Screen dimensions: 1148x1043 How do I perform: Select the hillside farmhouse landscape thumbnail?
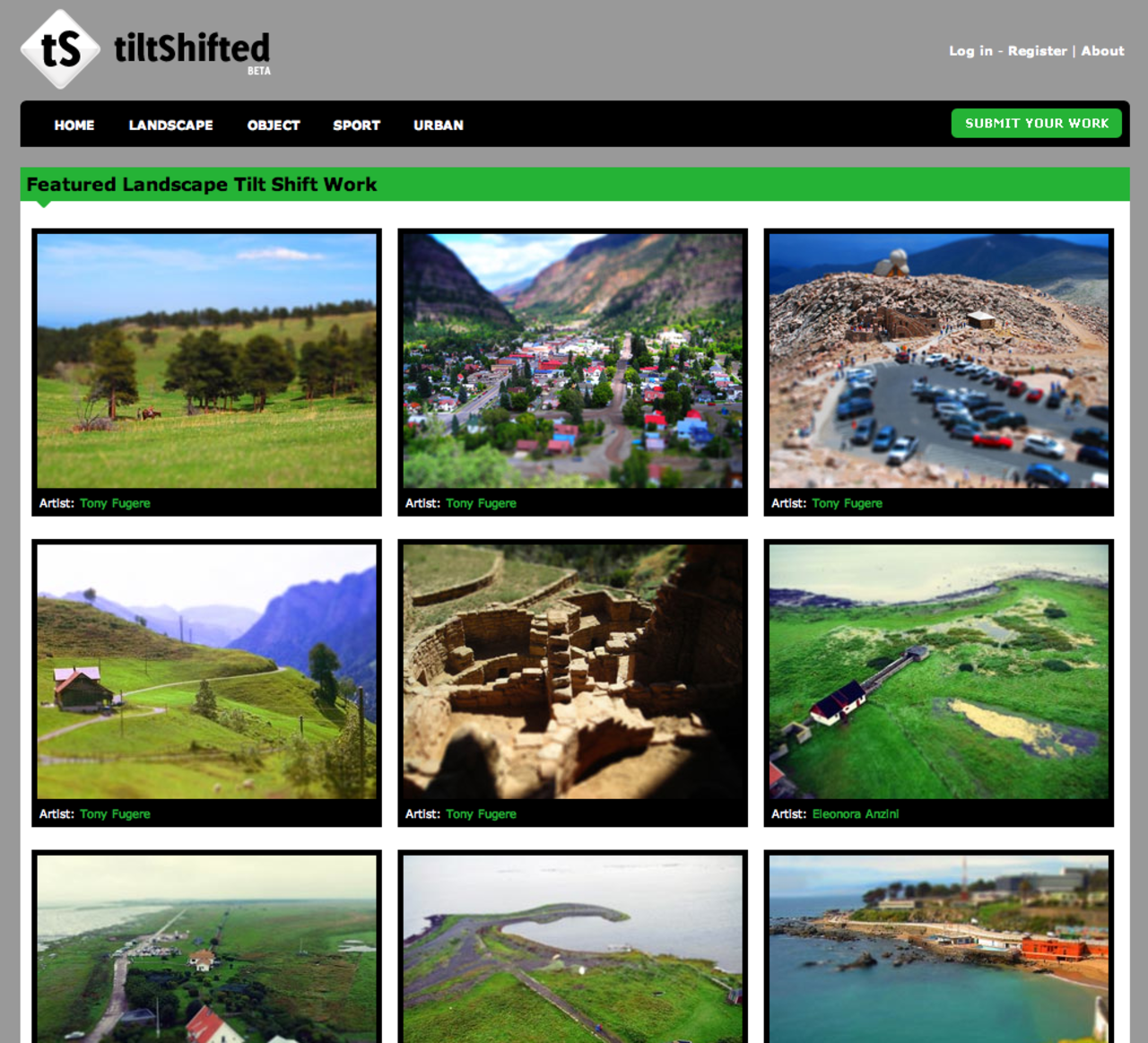(206, 671)
